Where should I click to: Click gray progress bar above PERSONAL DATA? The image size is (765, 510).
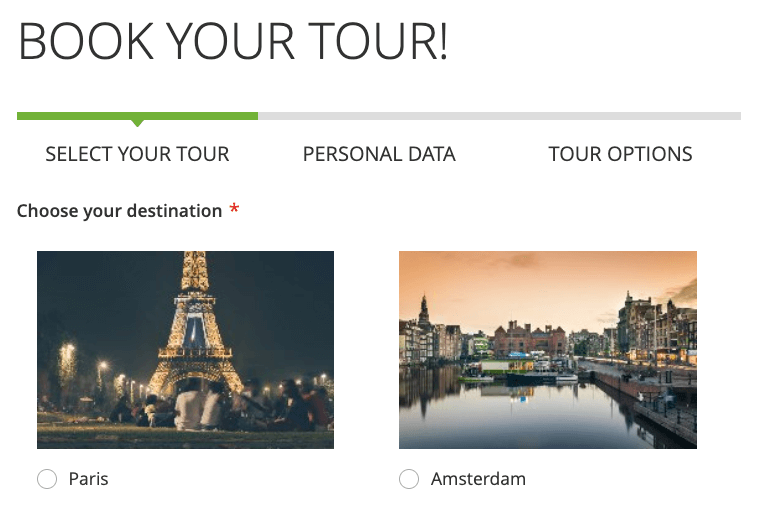point(379,116)
